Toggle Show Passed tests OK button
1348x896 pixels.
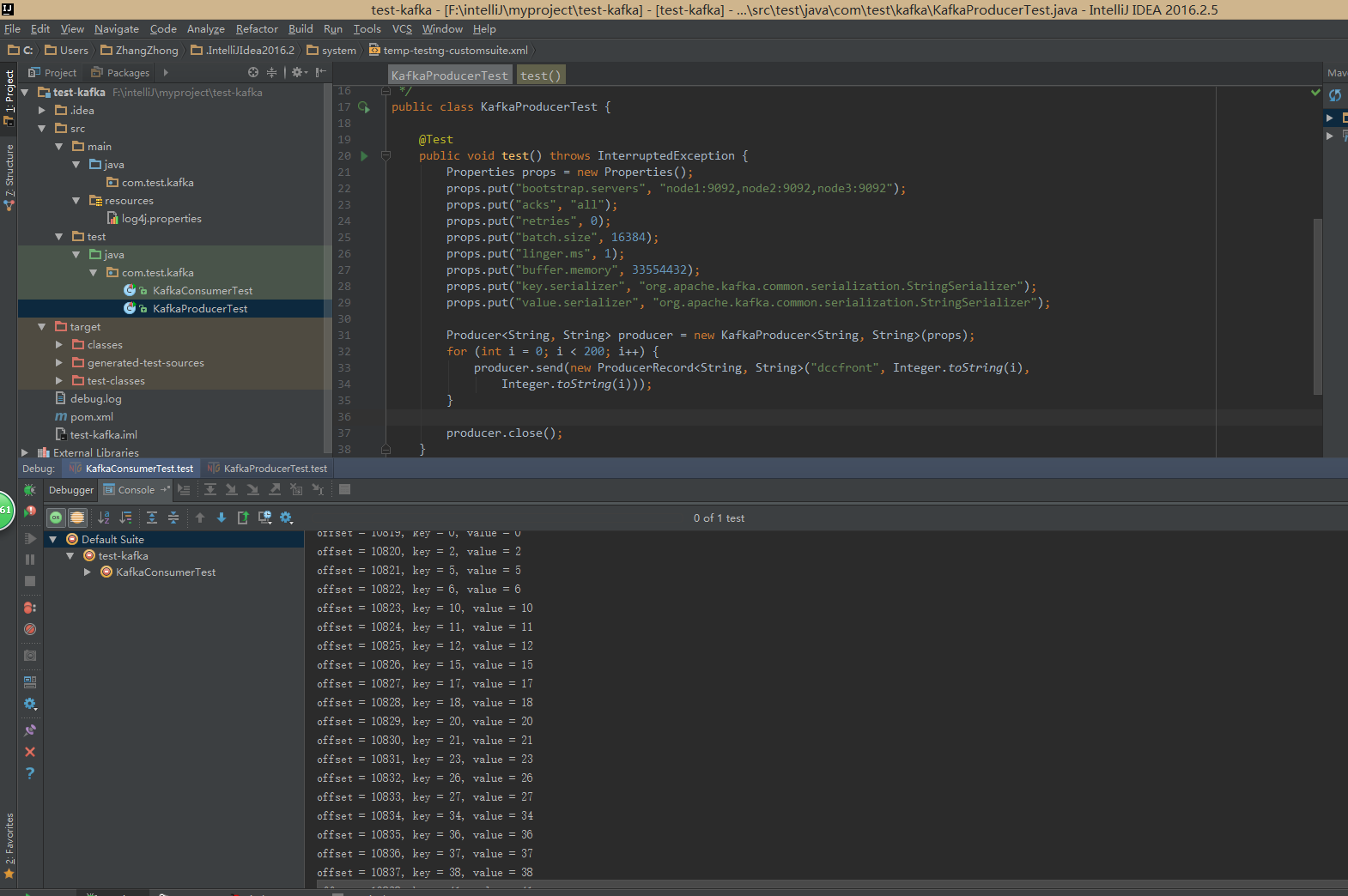click(x=56, y=518)
